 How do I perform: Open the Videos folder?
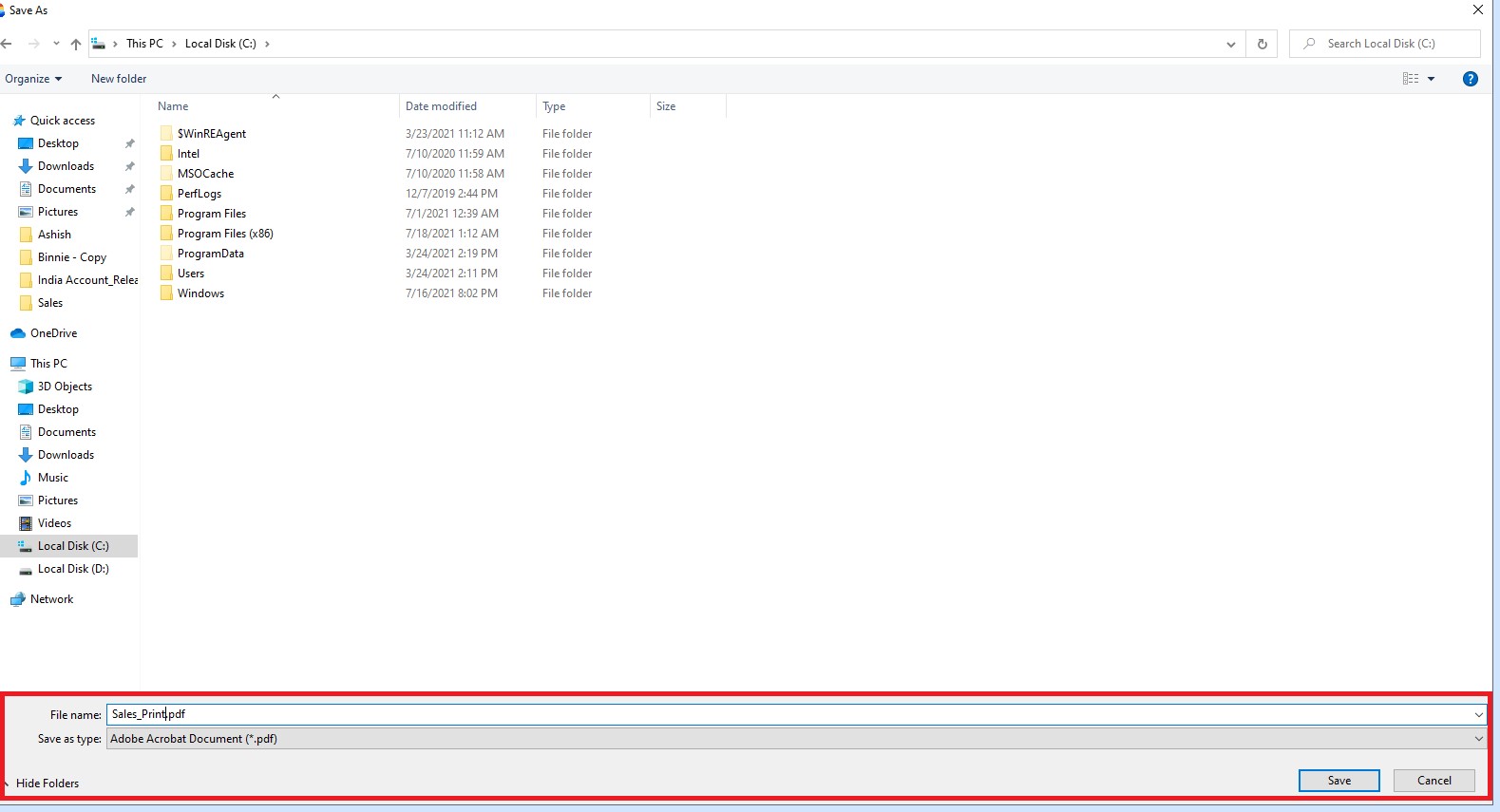(x=54, y=523)
